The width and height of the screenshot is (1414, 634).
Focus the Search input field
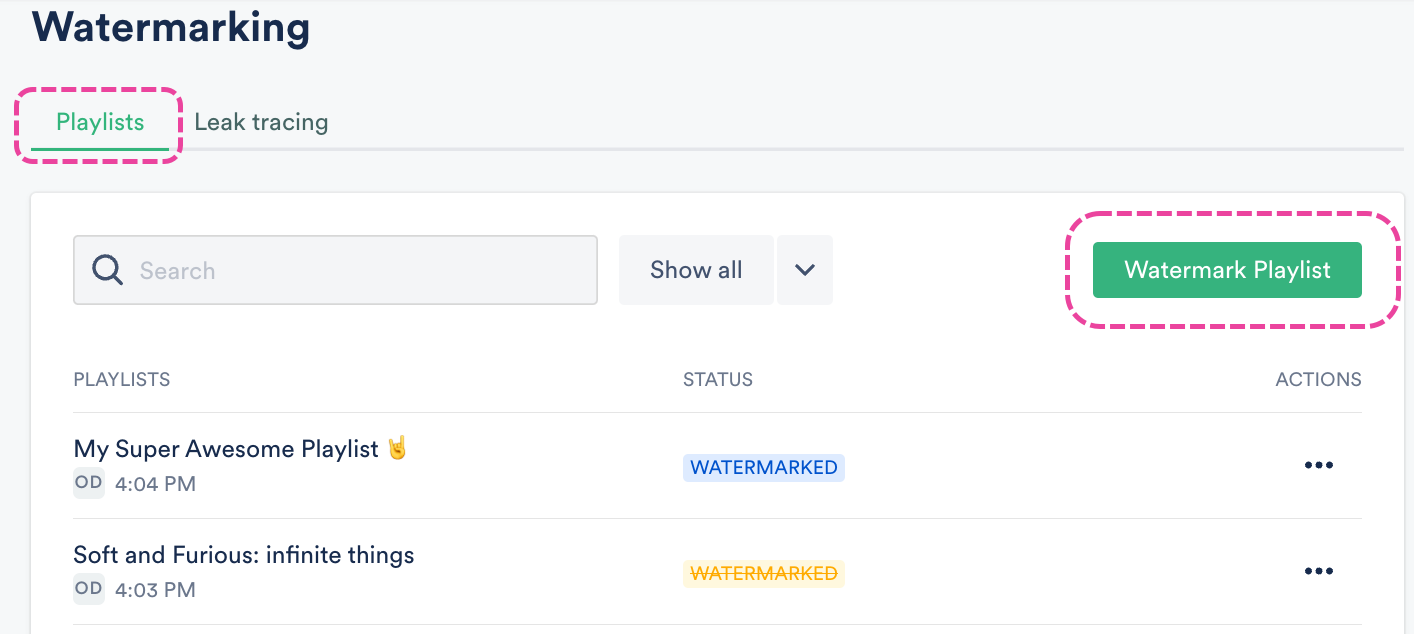click(x=360, y=270)
